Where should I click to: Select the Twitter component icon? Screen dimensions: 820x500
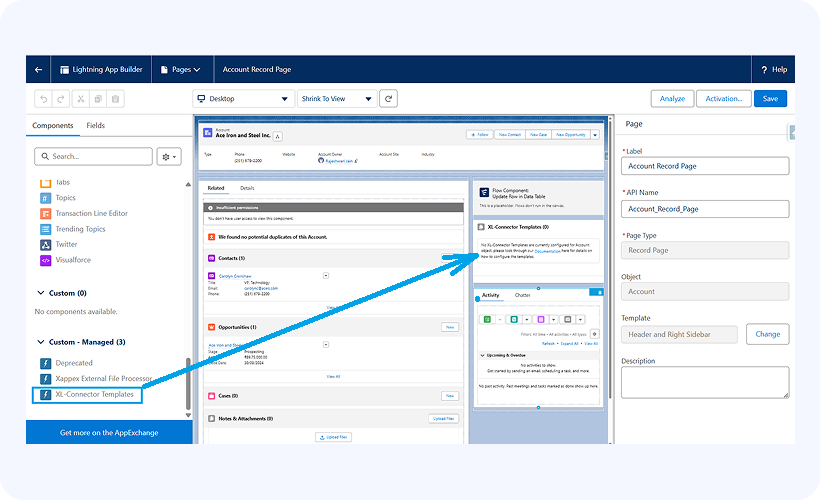click(45, 244)
